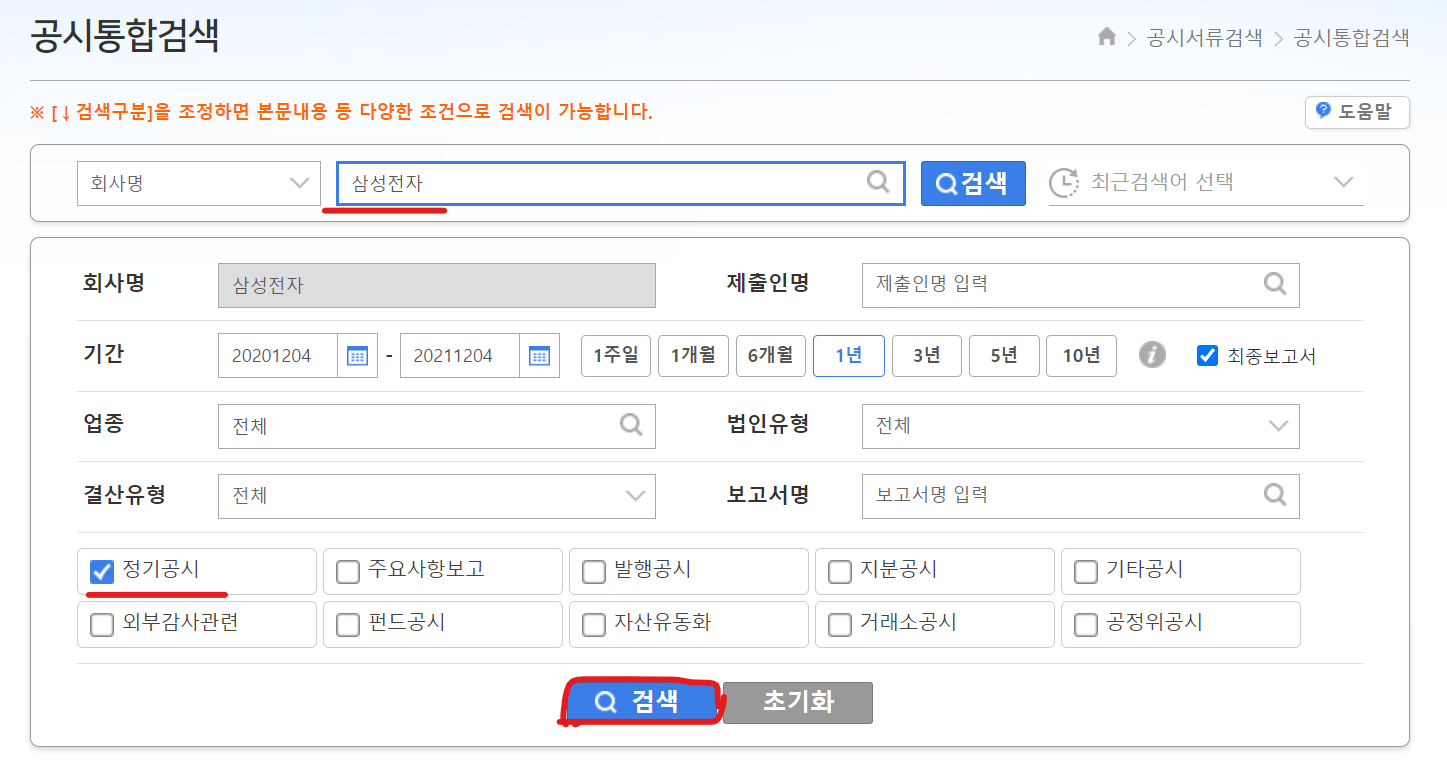Uncheck the 정기공시 checkbox
The image size is (1447, 760).
coord(101,571)
